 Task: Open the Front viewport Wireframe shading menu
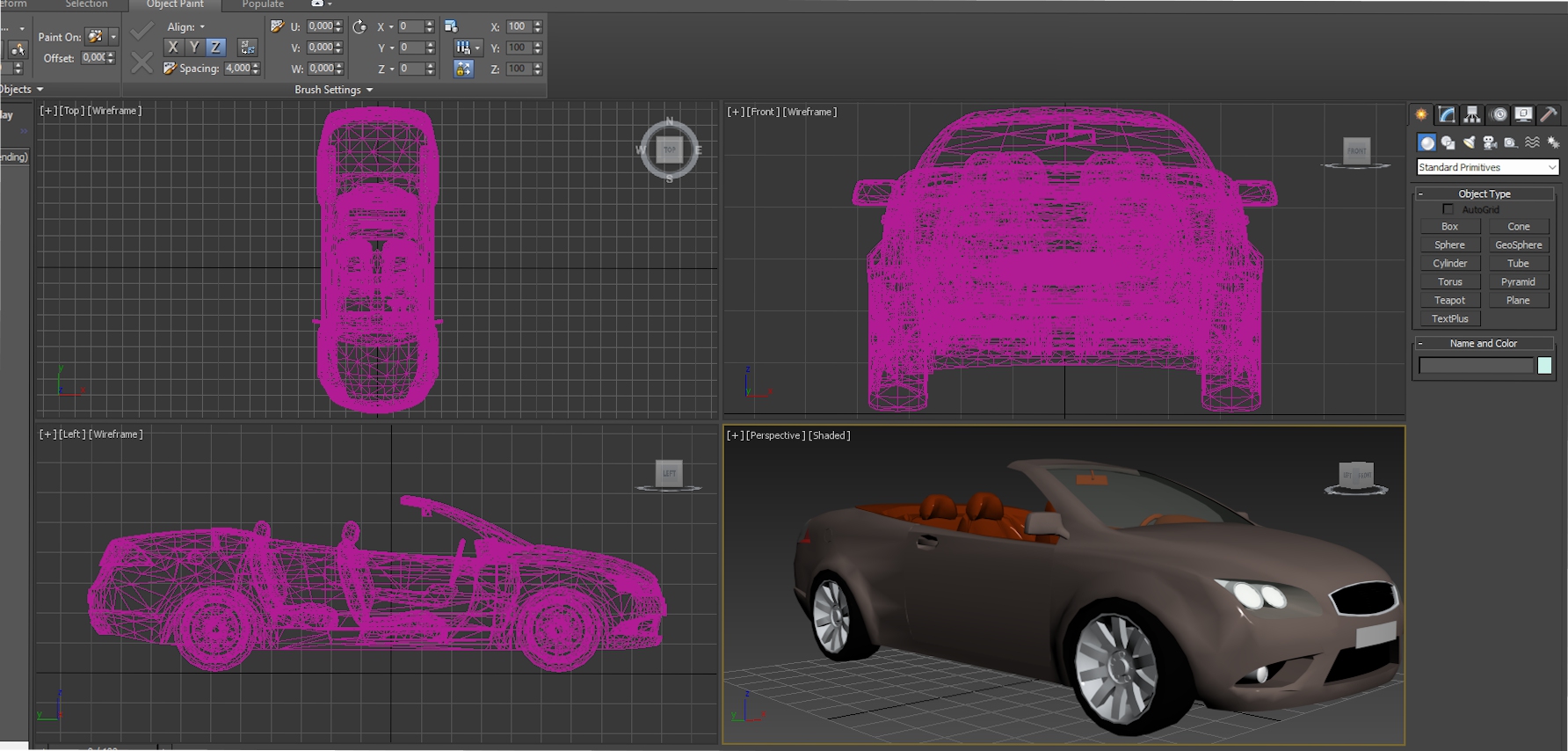tap(809, 112)
